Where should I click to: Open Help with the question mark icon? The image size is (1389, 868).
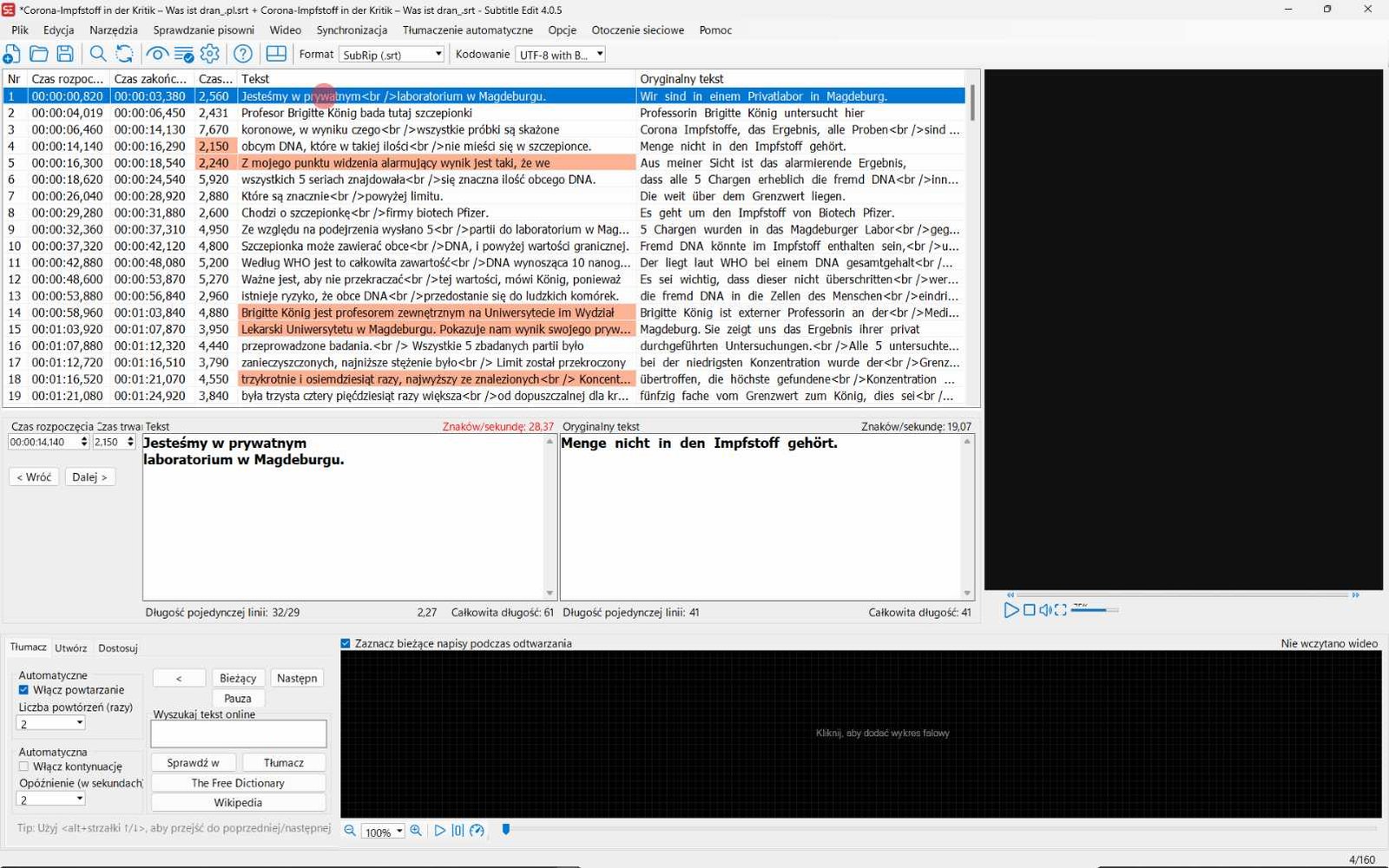pyautogui.click(x=243, y=54)
